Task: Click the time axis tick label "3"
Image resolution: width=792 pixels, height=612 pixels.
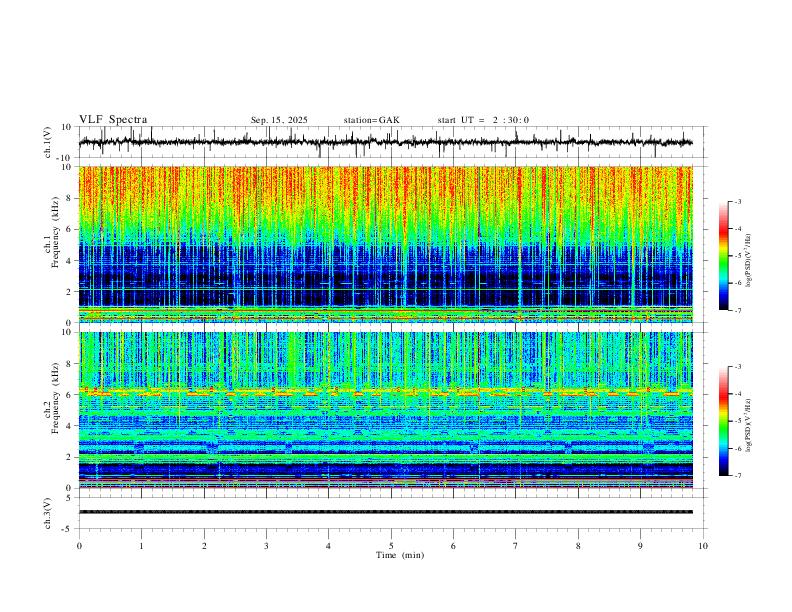Action: pyautogui.click(x=266, y=546)
